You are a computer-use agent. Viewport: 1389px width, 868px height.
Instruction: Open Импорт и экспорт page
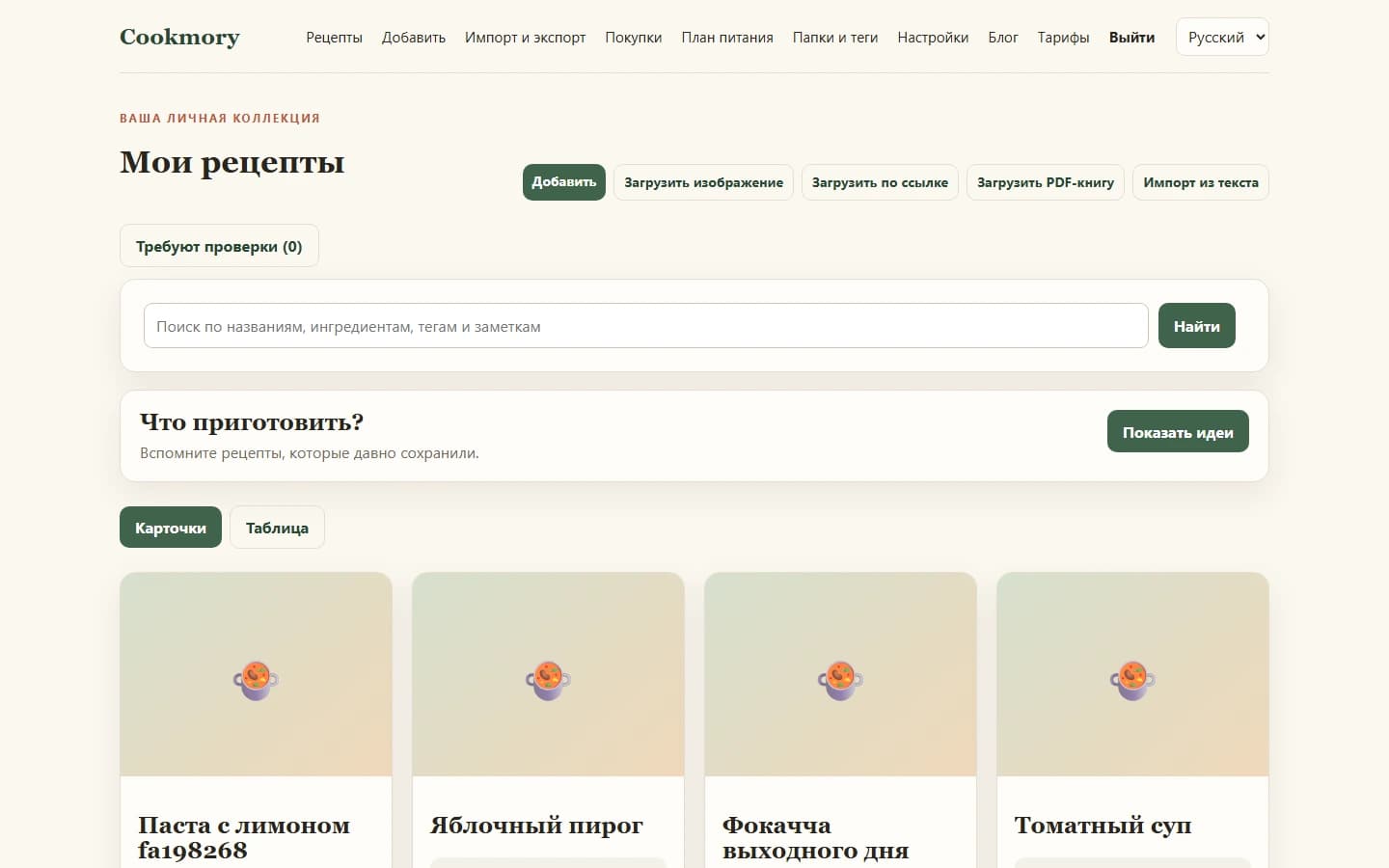(x=525, y=38)
